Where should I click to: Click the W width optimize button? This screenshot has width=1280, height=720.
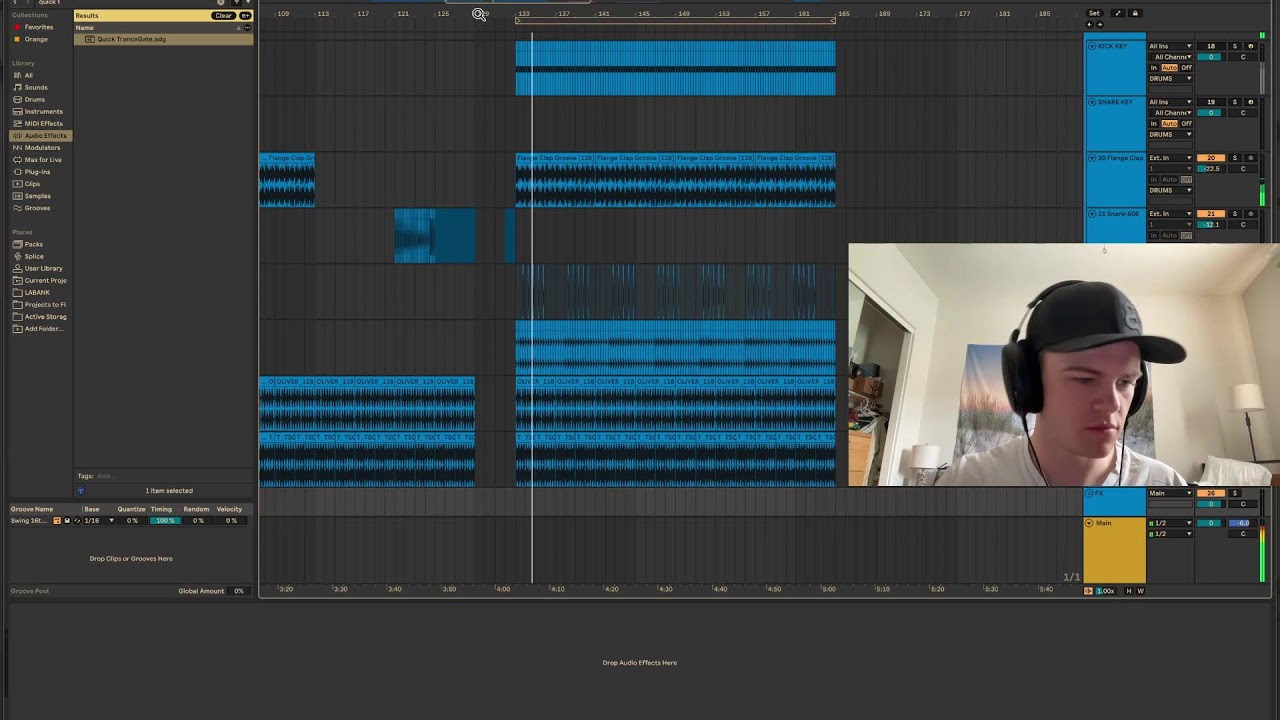1140,591
